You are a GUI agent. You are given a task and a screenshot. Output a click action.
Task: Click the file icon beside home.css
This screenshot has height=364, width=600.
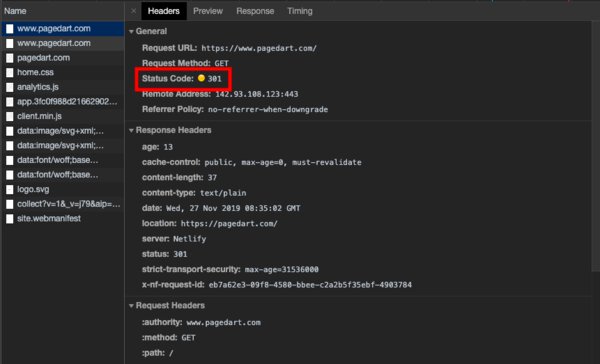10,73
